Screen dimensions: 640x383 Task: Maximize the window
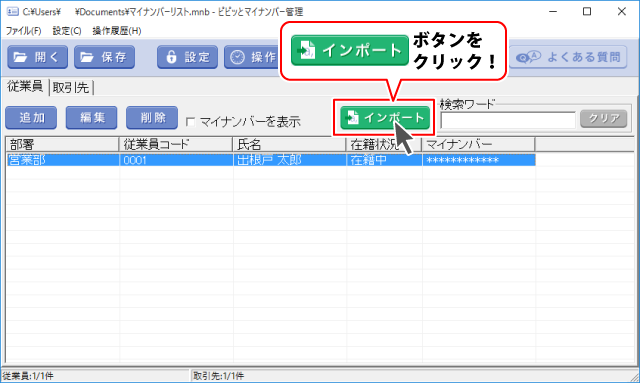(x=587, y=11)
